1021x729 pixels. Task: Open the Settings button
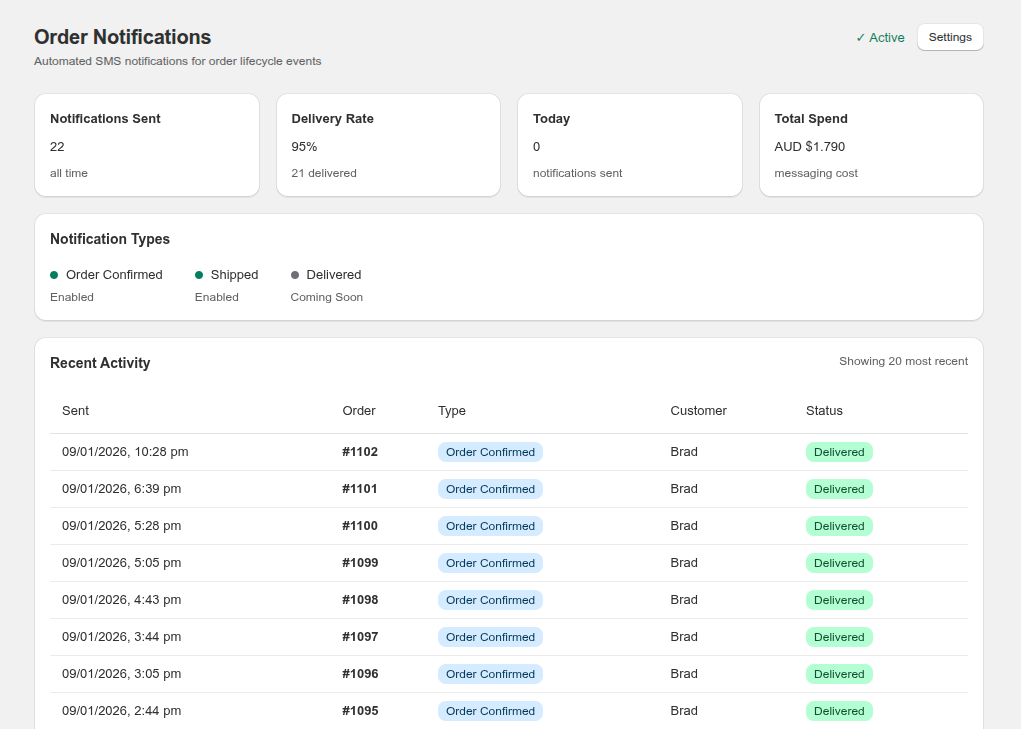click(x=949, y=37)
